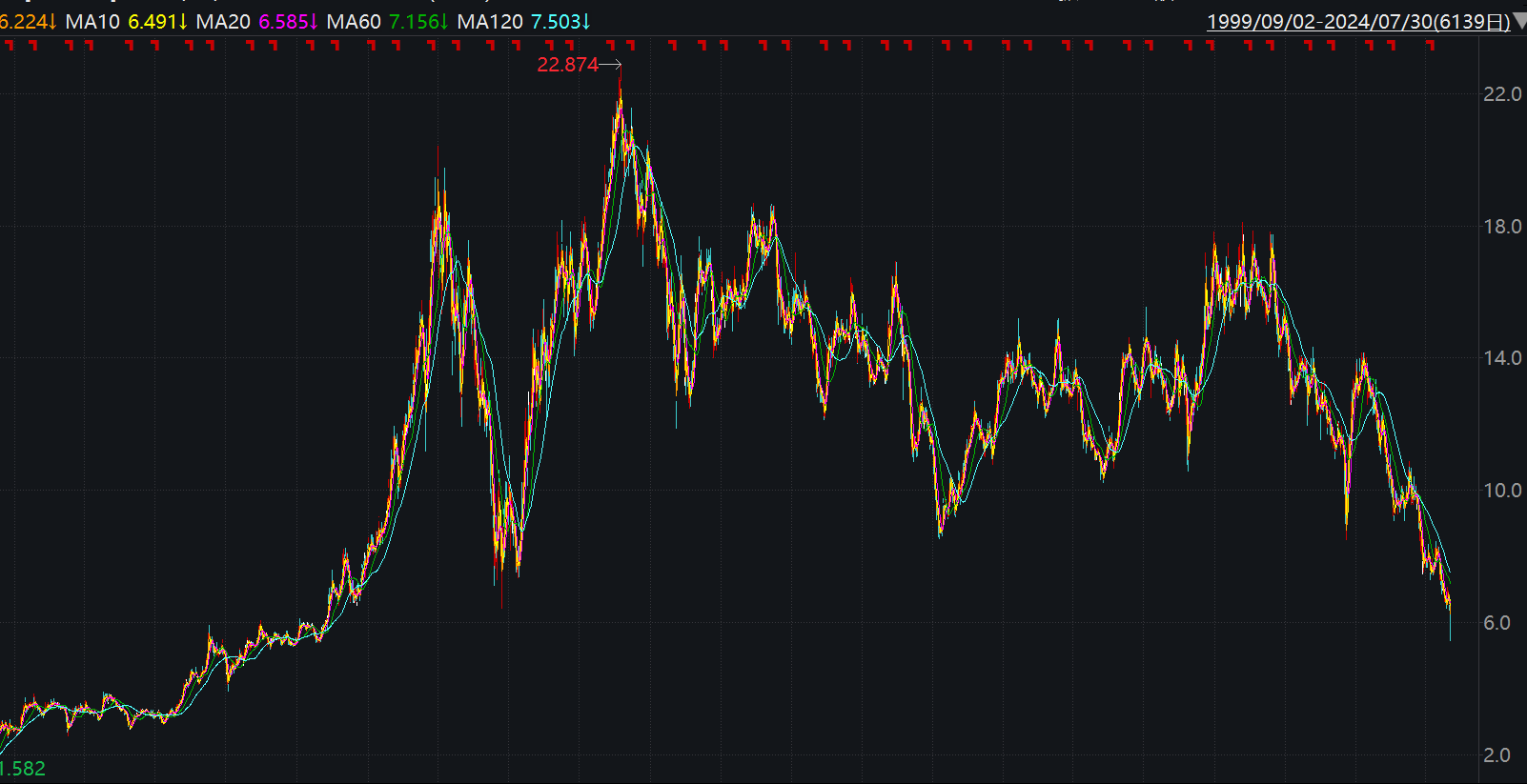The width and height of the screenshot is (1527, 784).
Task: Click the 22.0 price axis label
Action: (x=1502, y=93)
